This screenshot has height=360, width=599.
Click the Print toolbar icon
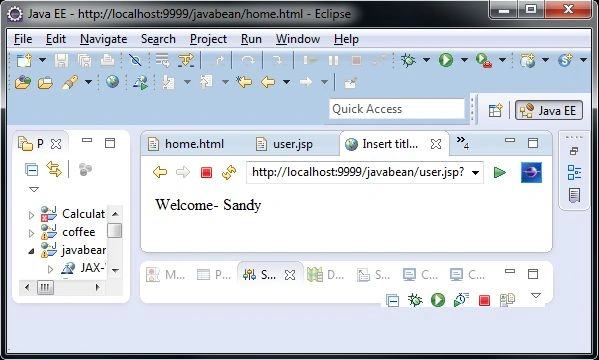coord(107,60)
